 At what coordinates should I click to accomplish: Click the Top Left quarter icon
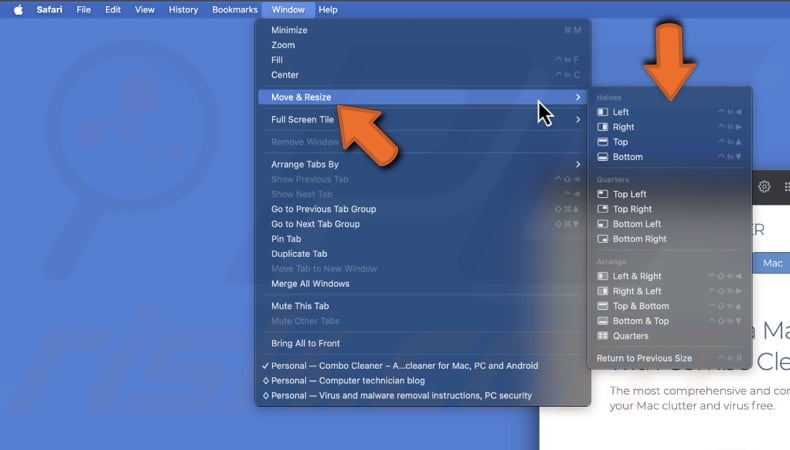(x=603, y=194)
